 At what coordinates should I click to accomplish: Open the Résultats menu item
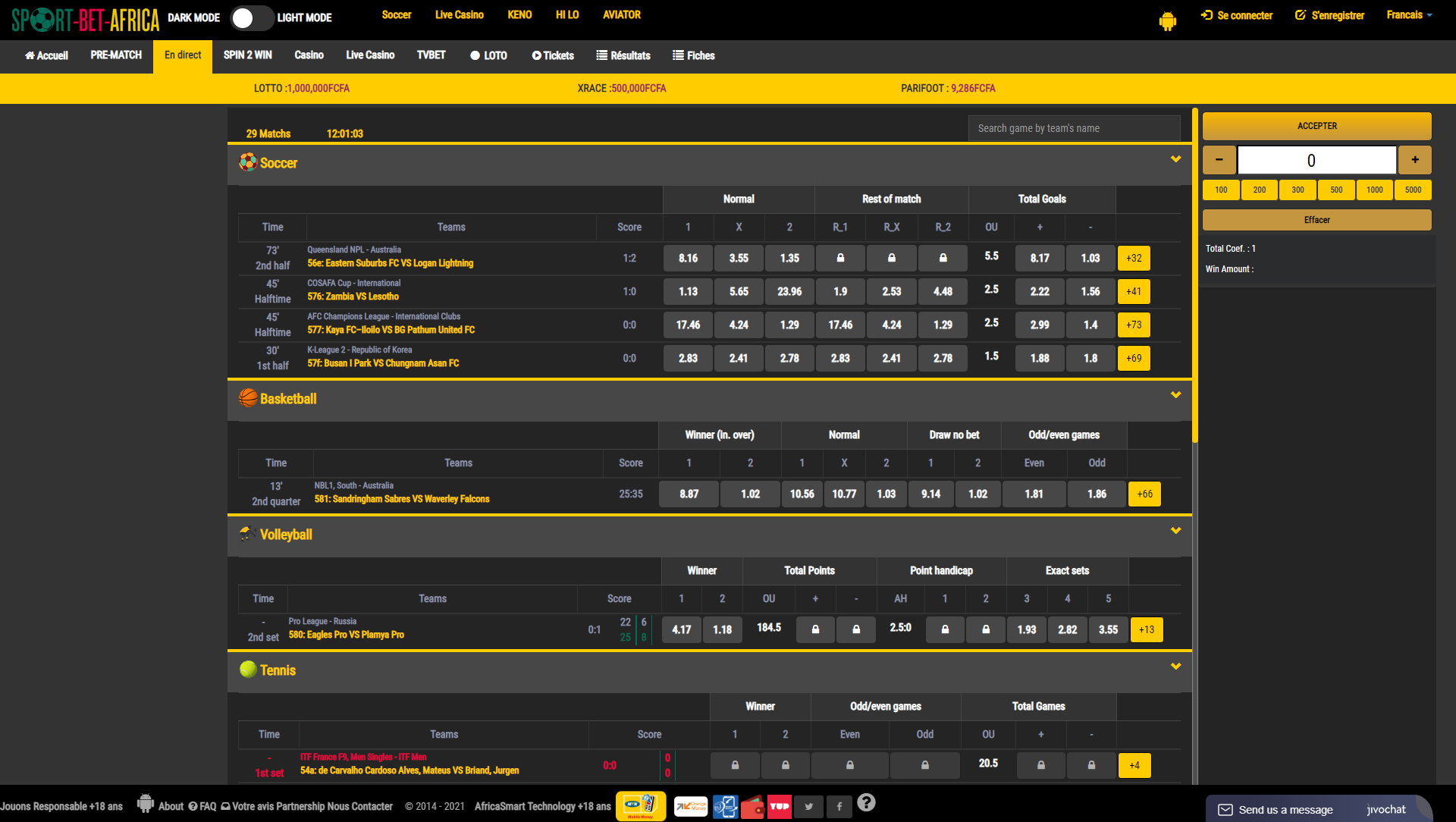click(x=623, y=55)
